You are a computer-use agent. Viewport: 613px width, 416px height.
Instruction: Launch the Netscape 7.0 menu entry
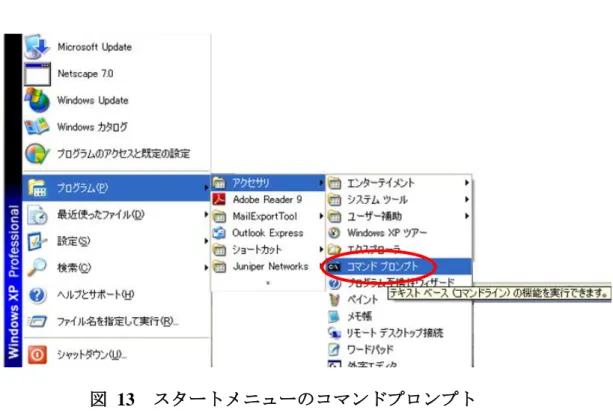click(x=117, y=74)
